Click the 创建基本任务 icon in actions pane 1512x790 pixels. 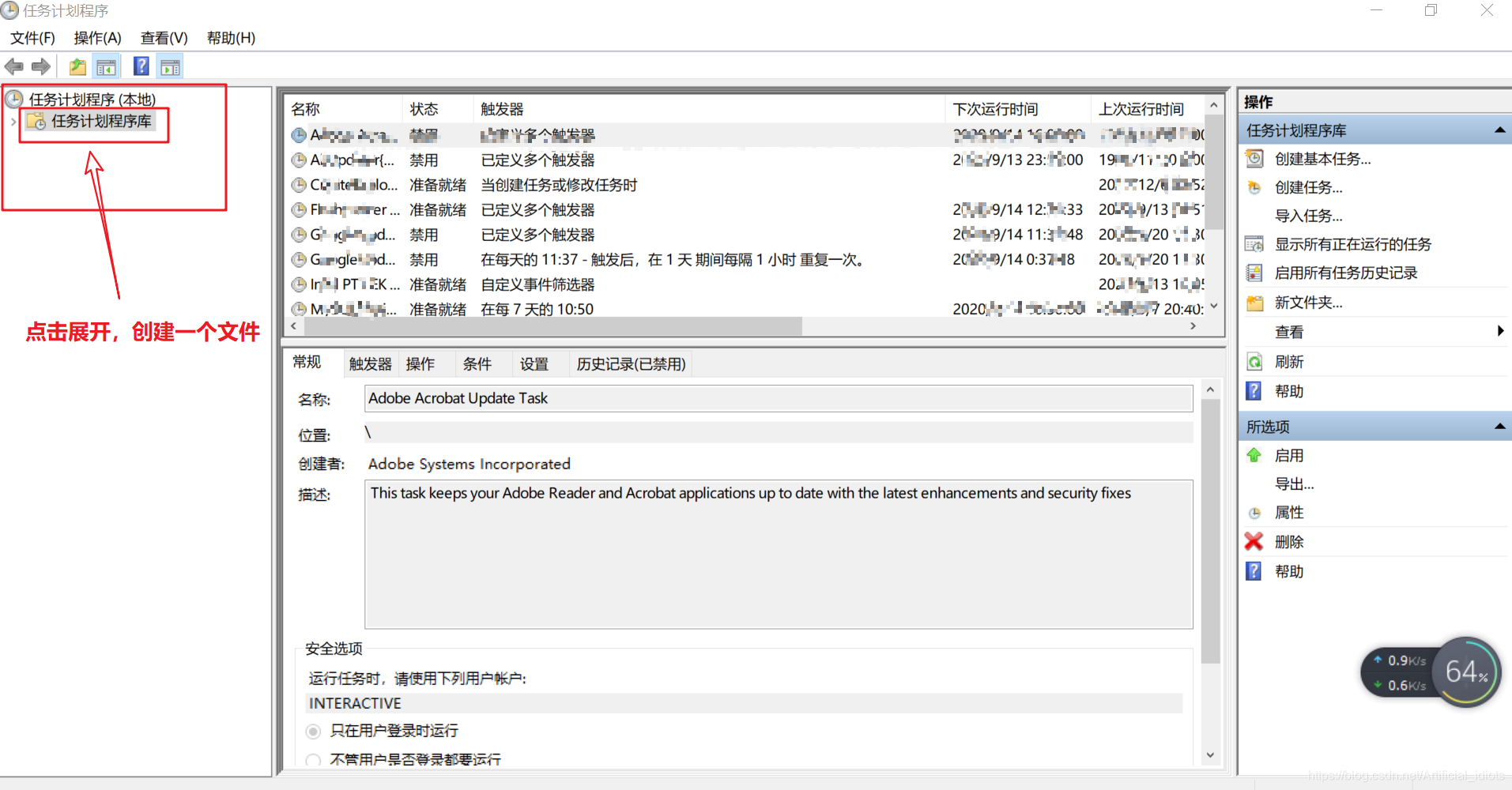[1254, 159]
